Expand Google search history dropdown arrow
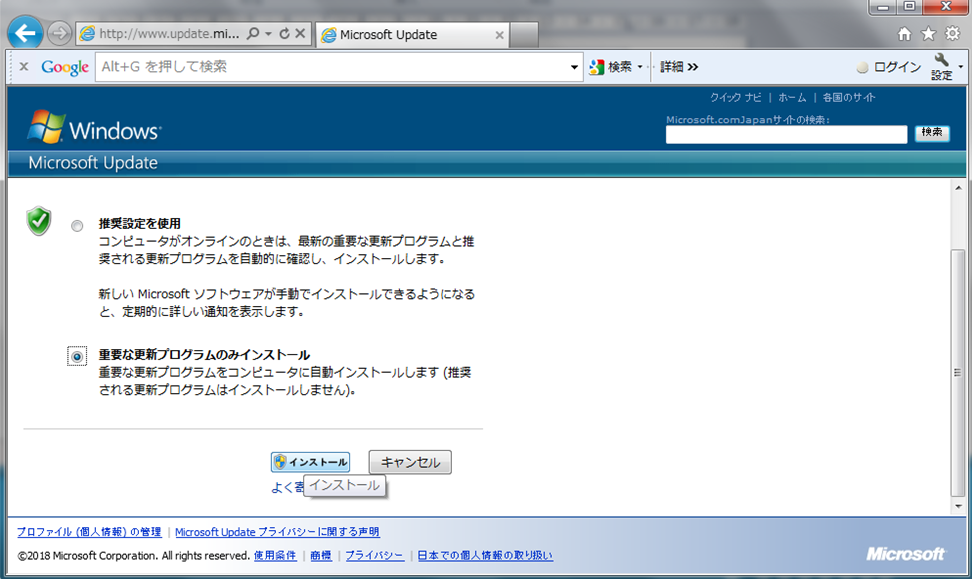The height and width of the screenshot is (579, 972). [x=574, y=67]
